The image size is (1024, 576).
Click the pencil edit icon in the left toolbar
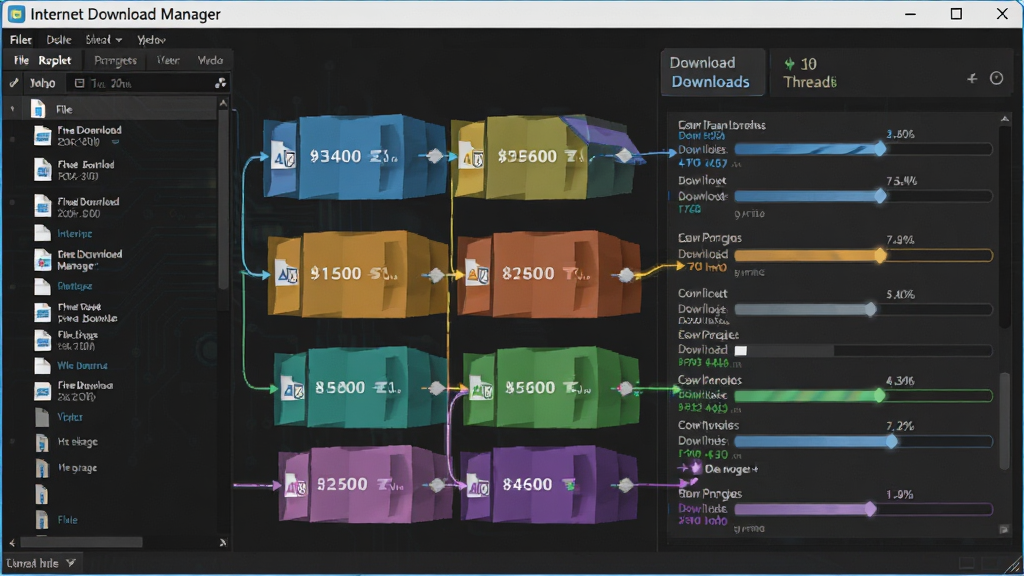pos(14,83)
